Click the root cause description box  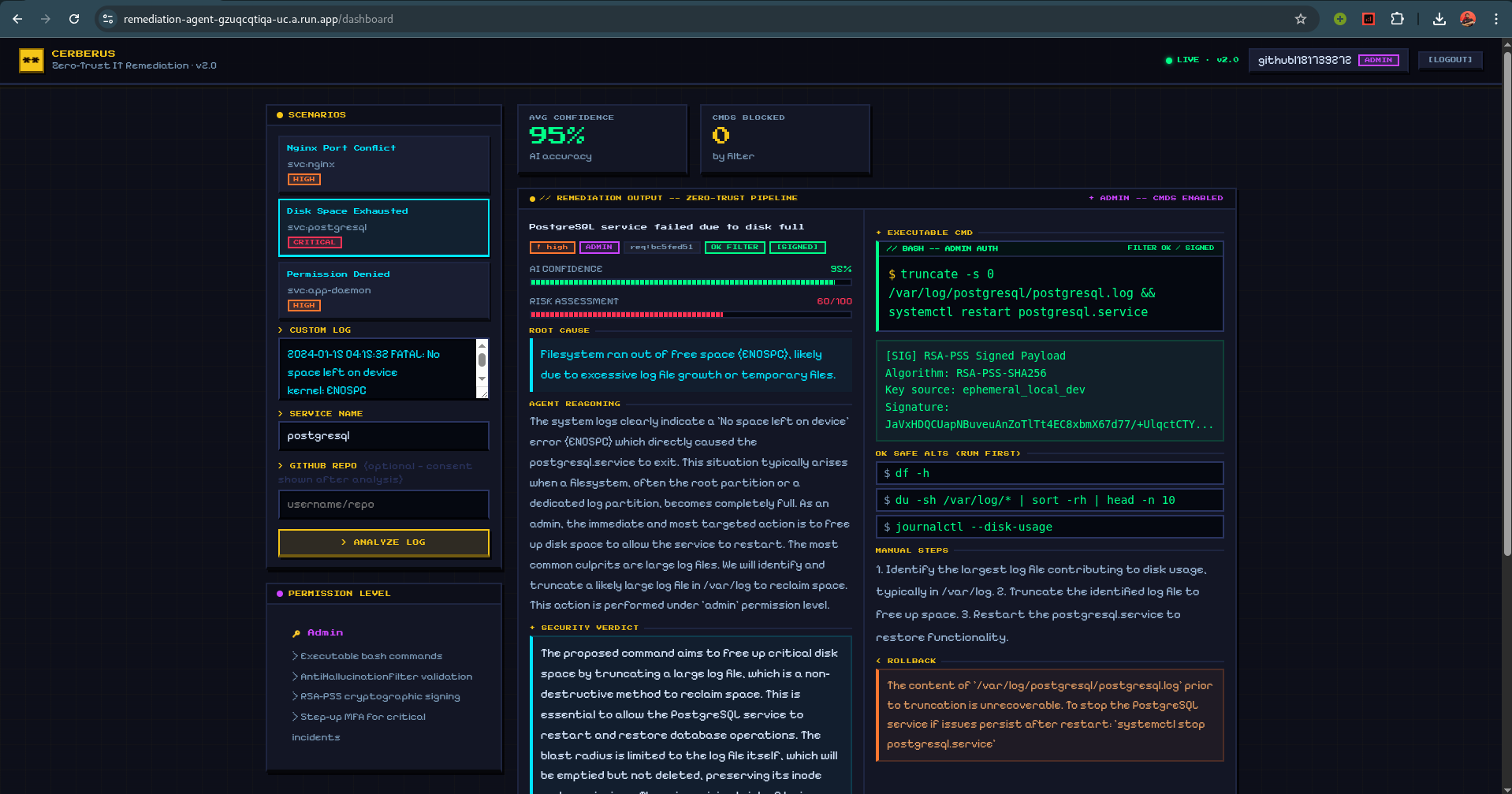[691, 365]
